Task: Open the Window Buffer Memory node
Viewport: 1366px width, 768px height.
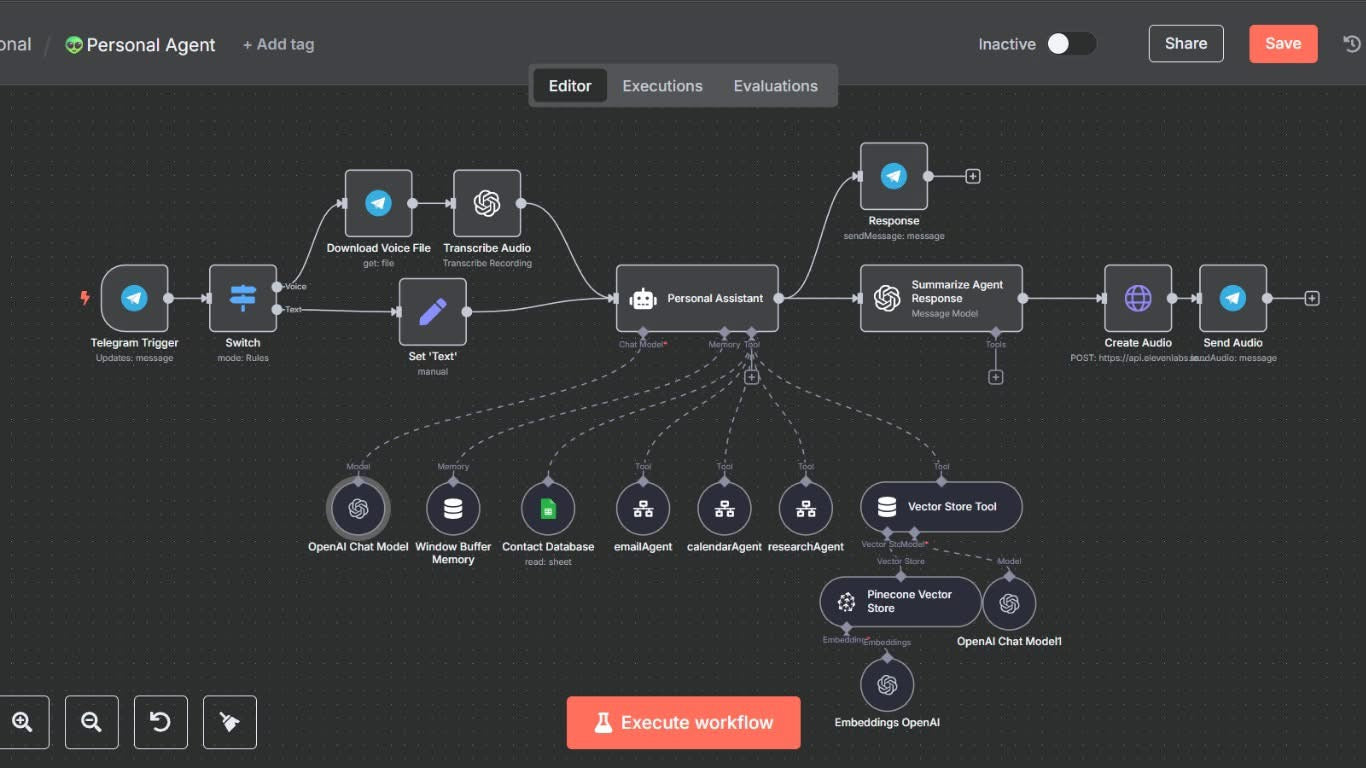Action: (x=453, y=508)
